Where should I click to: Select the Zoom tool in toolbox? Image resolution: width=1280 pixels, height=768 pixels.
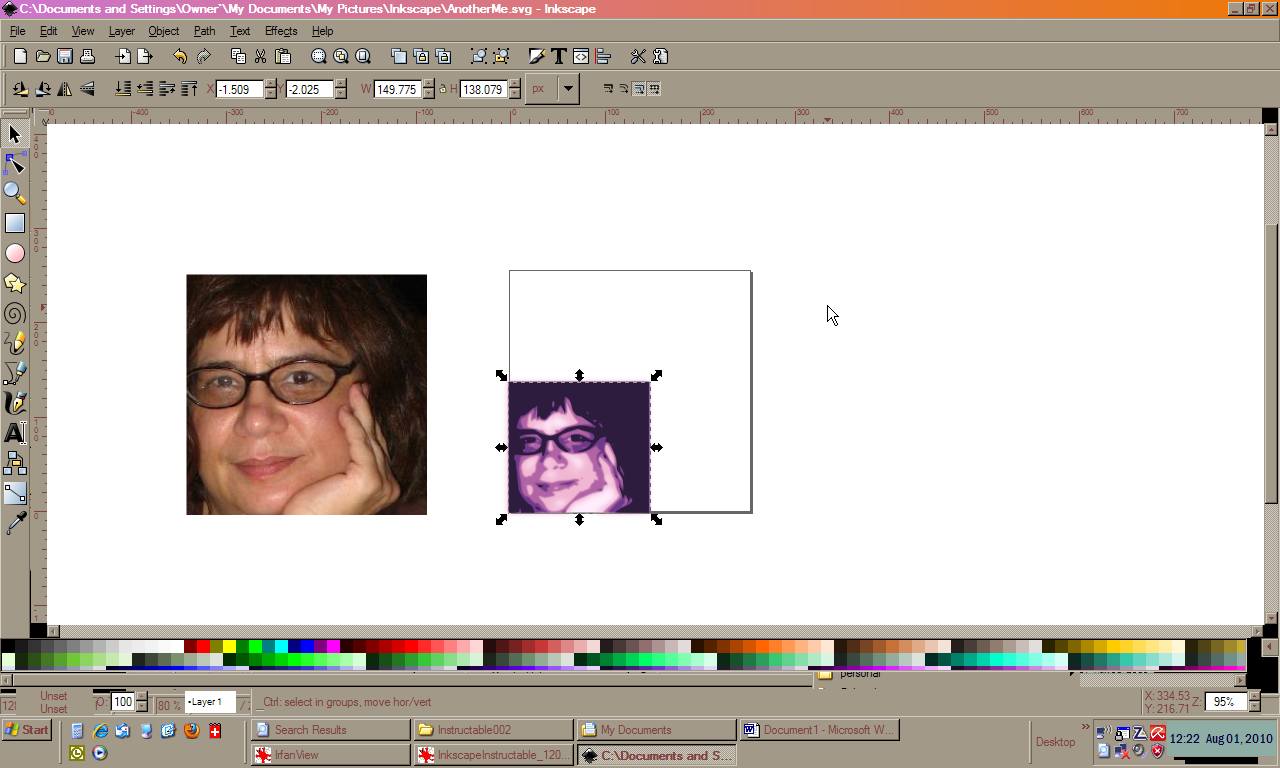pyautogui.click(x=14, y=193)
